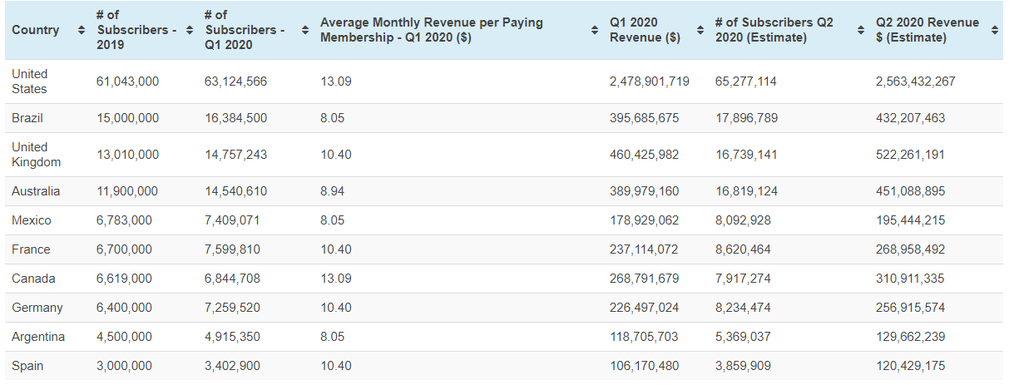Sort by Average Monthly Revenue arrow icon

point(594,30)
